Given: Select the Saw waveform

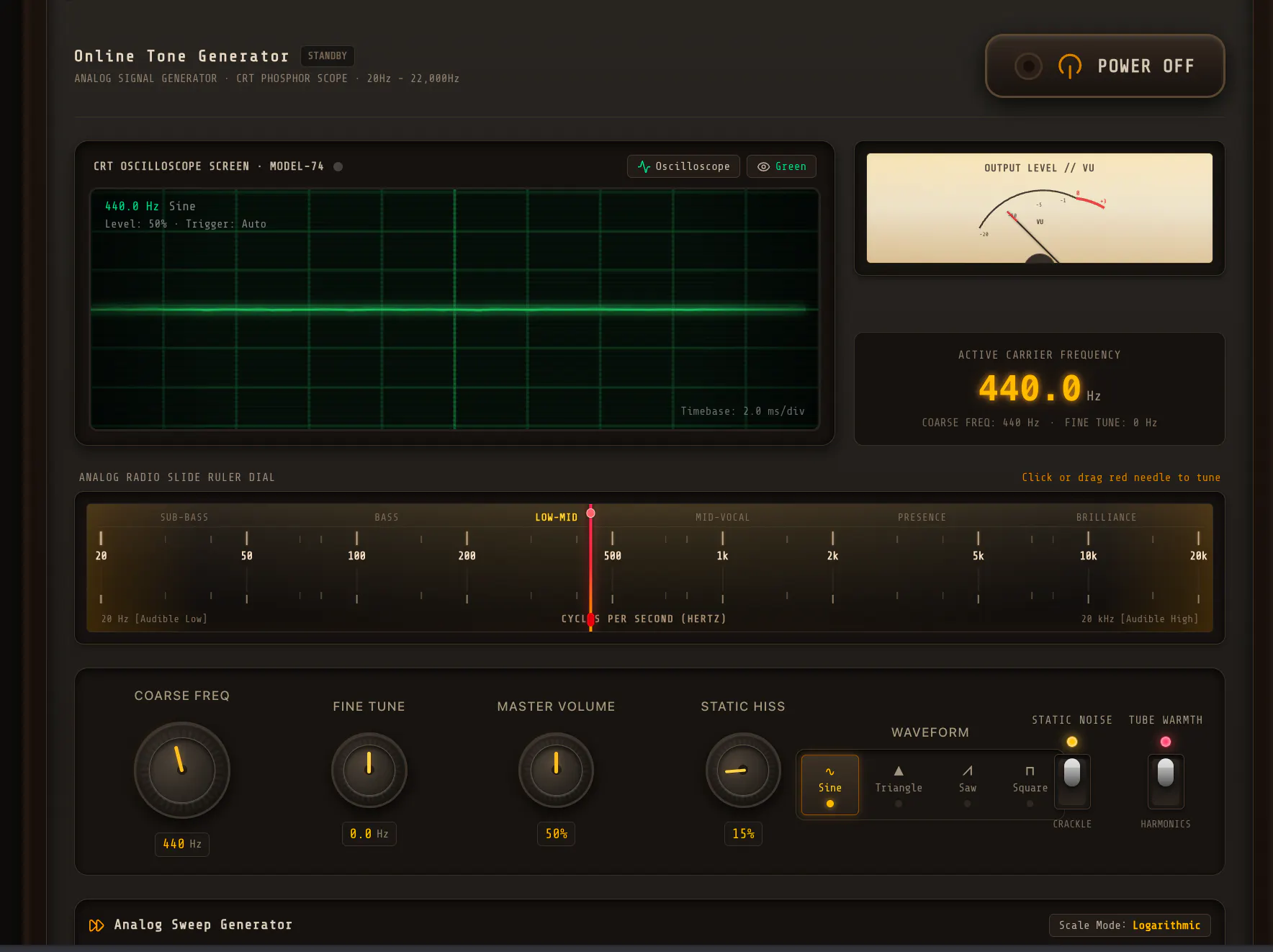Looking at the screenshot, I should [968, 785].
